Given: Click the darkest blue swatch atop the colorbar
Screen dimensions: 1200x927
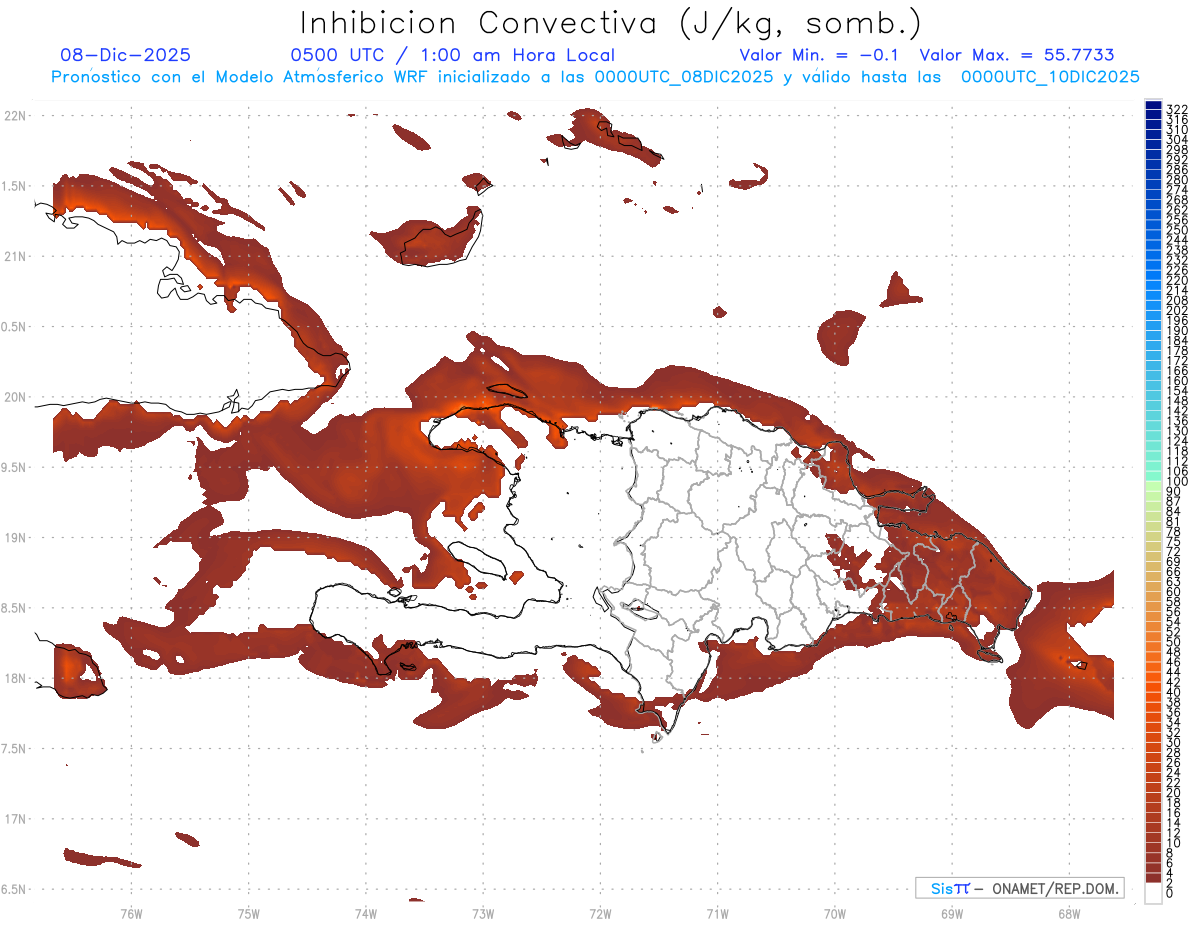Looking at the screenshot, I should (x=1153, y=105).
